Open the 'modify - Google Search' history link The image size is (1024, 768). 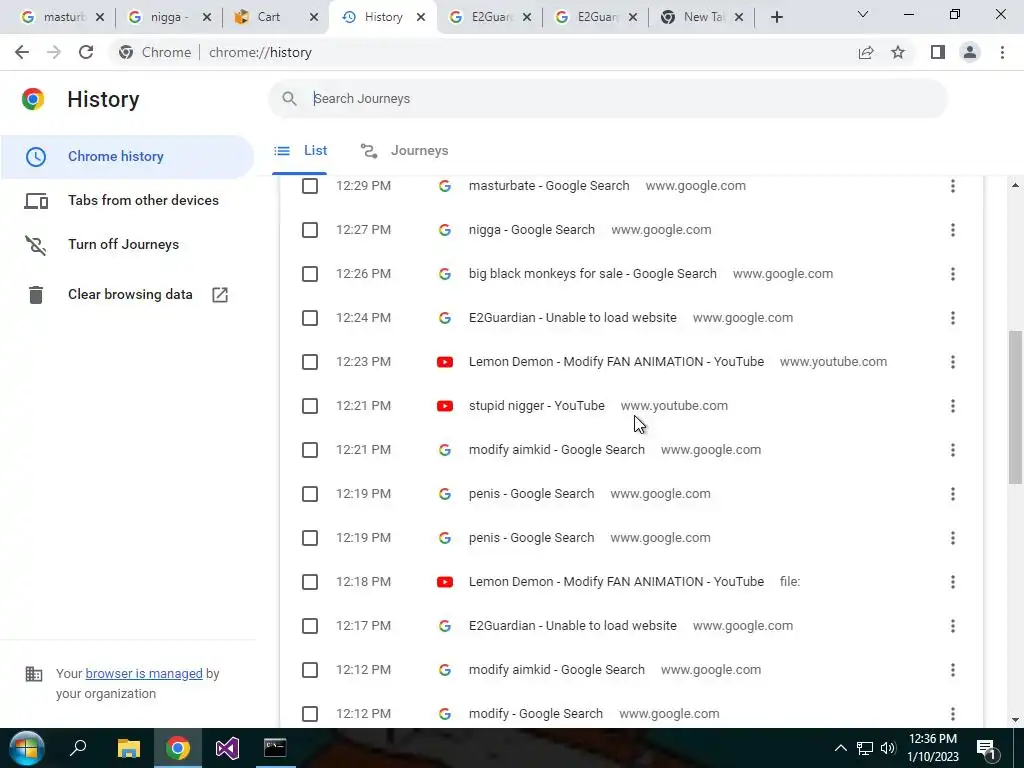pyautogui.click(x=536, y=714)
